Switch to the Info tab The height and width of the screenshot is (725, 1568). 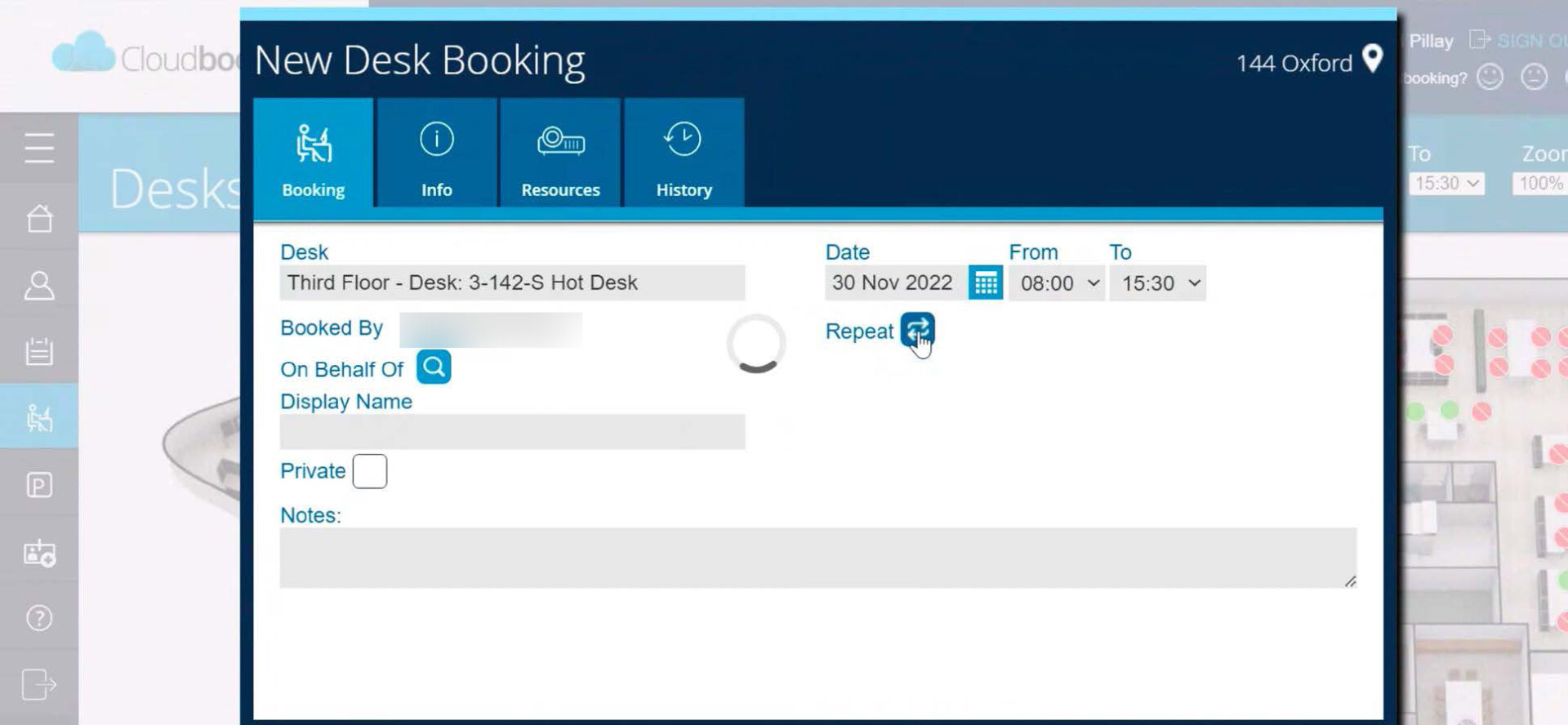pyautogui.click(x=437, y=153)
